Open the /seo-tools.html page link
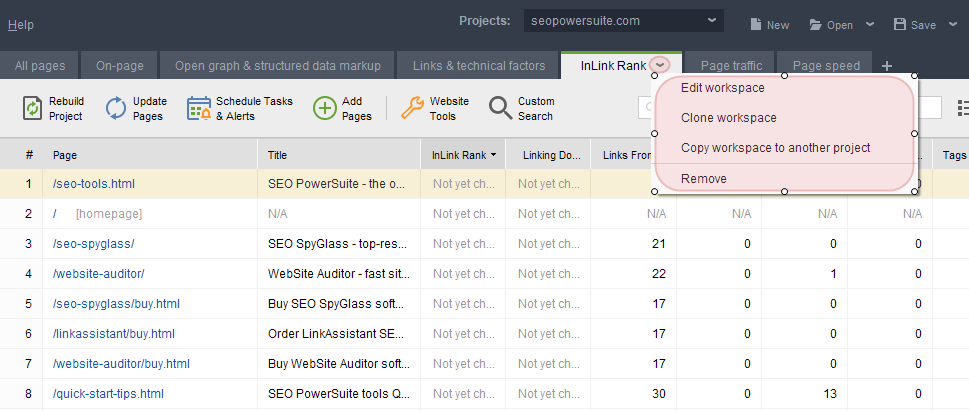Screen dimensions: 969x411 (x=94, y=184)
